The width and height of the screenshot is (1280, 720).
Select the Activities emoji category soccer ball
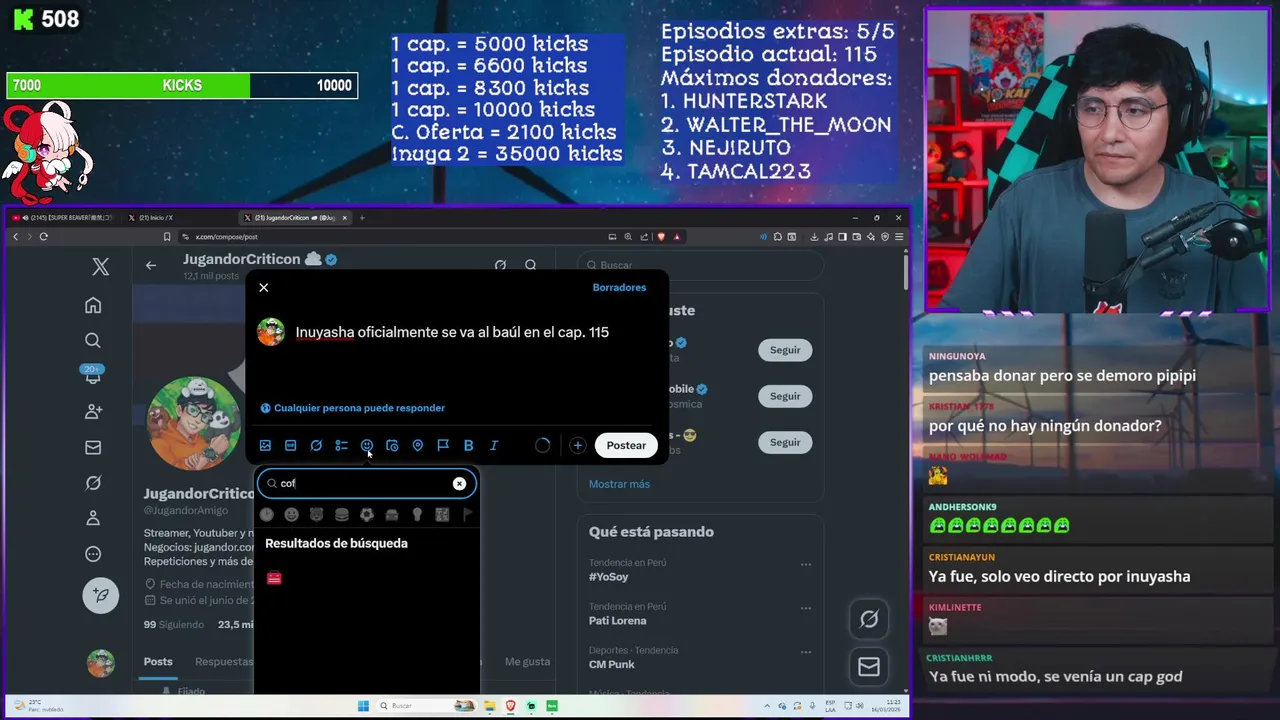(367, 514)
